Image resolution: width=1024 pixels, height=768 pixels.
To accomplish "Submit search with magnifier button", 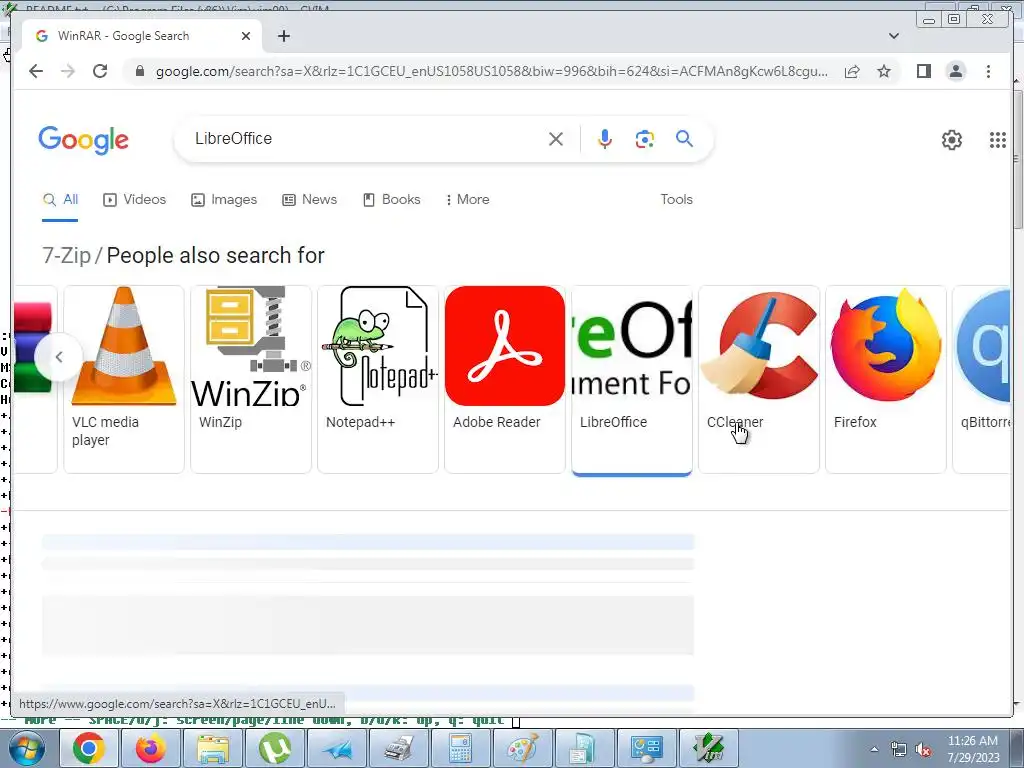I will (684, 138).
